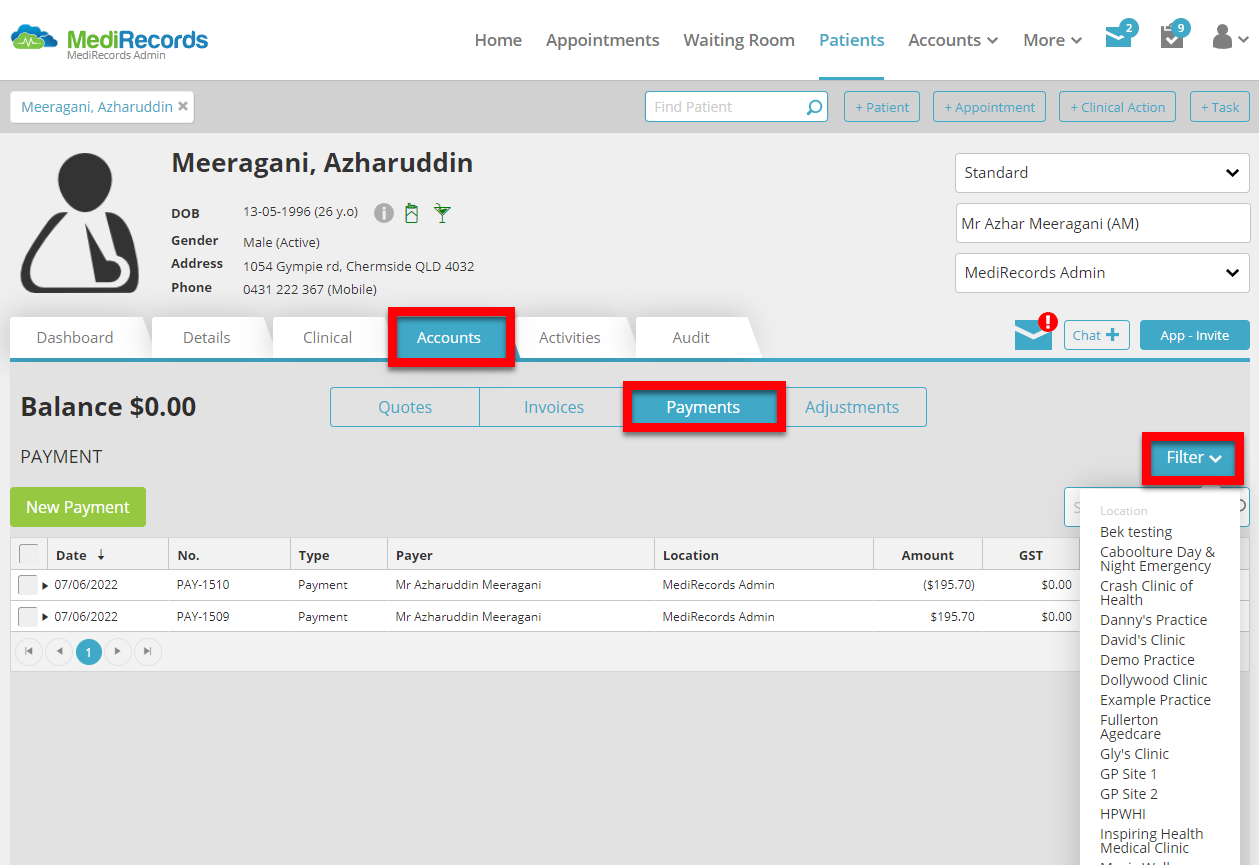Select David's Clinic in location filter
This screenshot has width=1259, height=865.
point(1142,640)
